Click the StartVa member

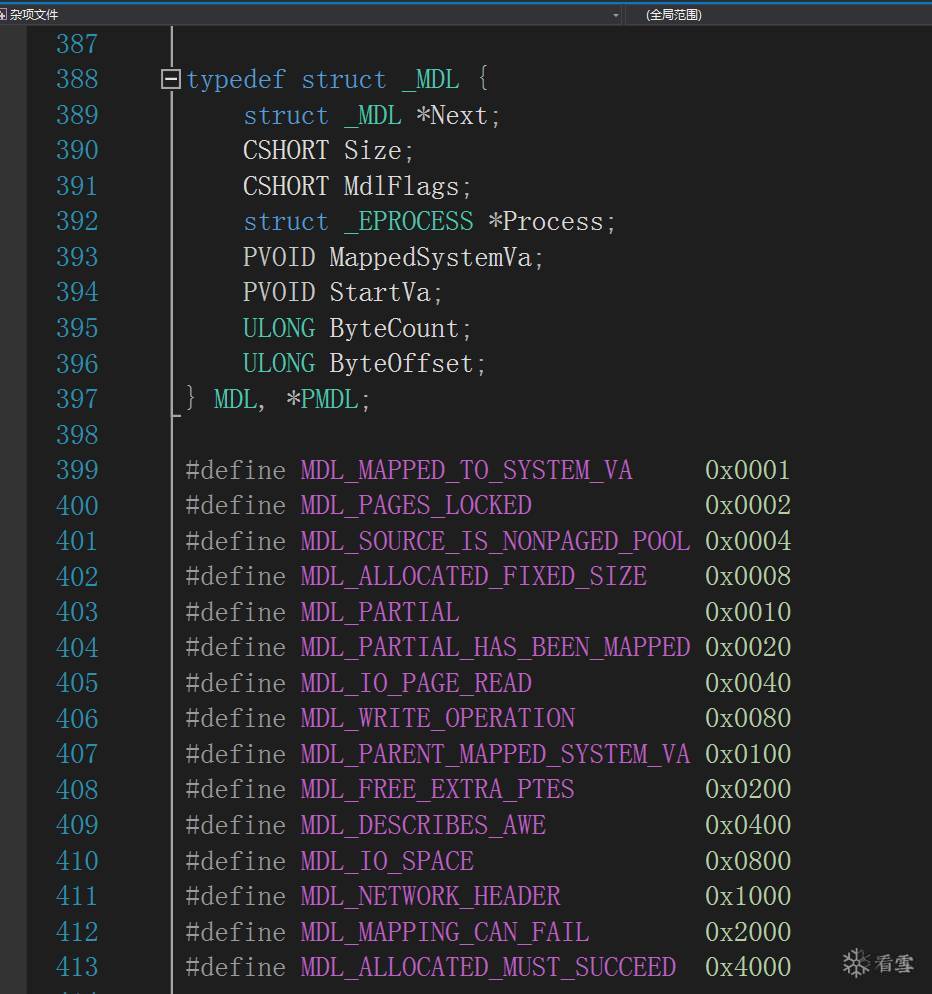pyautogui.click(x=380, y=292)
